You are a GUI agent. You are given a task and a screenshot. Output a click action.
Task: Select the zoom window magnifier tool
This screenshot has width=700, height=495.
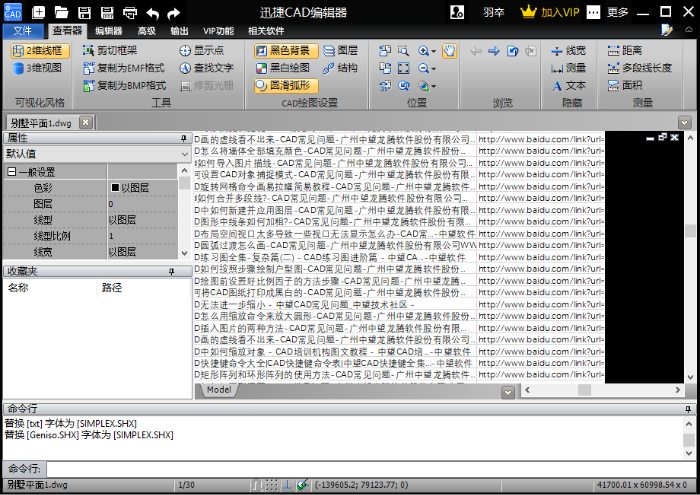click(403, 51)
